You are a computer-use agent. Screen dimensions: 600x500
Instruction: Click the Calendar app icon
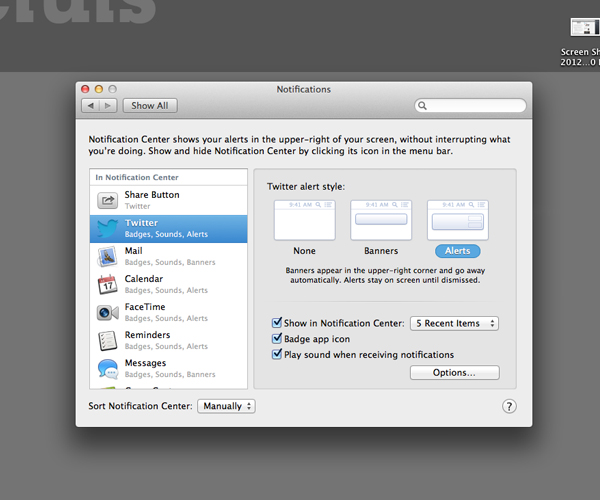(107, 284)
